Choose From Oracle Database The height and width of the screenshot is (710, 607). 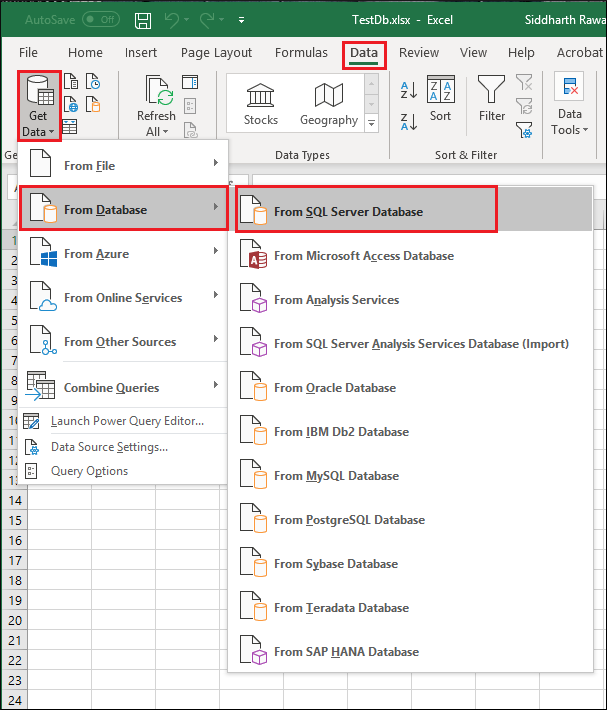[x=411, y=388]
